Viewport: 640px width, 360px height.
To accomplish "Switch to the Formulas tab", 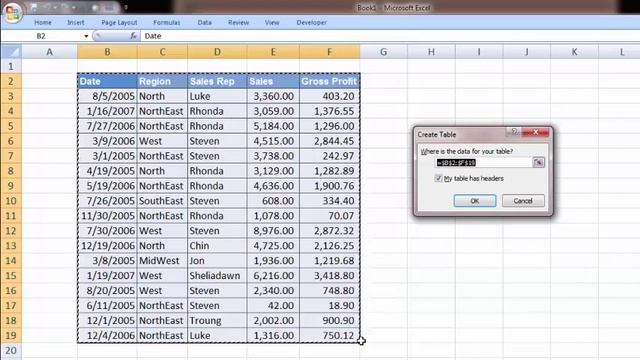I will click(167, 22).
